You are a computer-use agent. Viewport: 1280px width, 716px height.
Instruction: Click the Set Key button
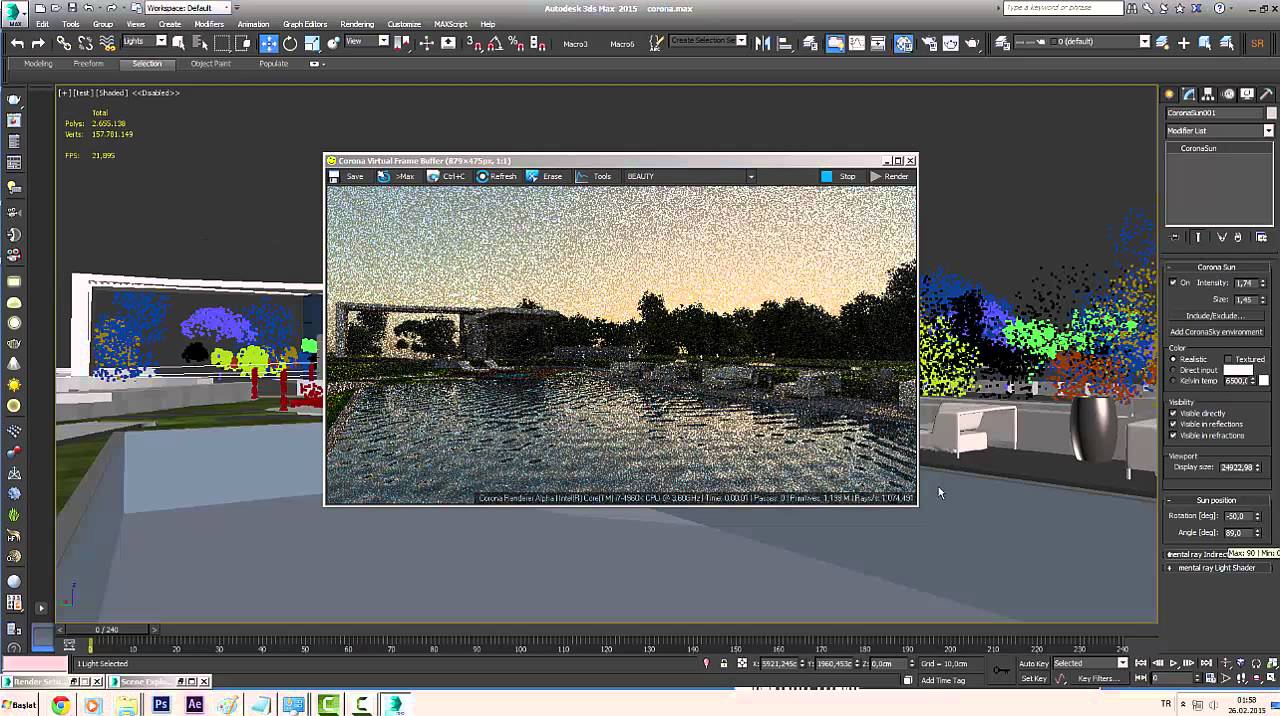click(x=1034, y=679)
